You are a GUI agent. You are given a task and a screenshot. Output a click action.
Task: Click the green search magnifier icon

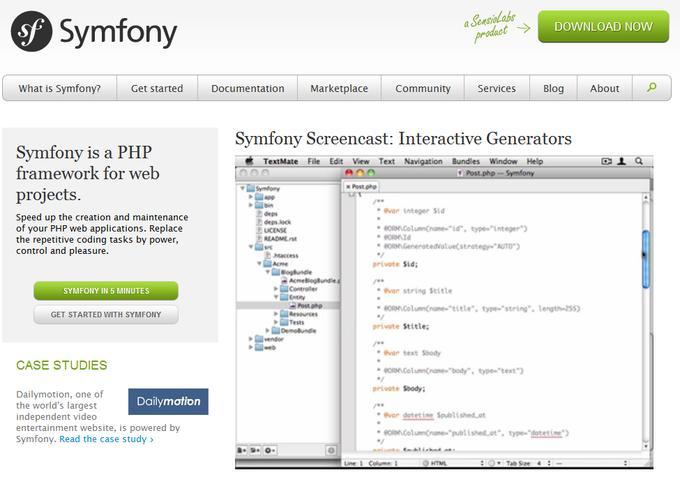tap(651, 88)
